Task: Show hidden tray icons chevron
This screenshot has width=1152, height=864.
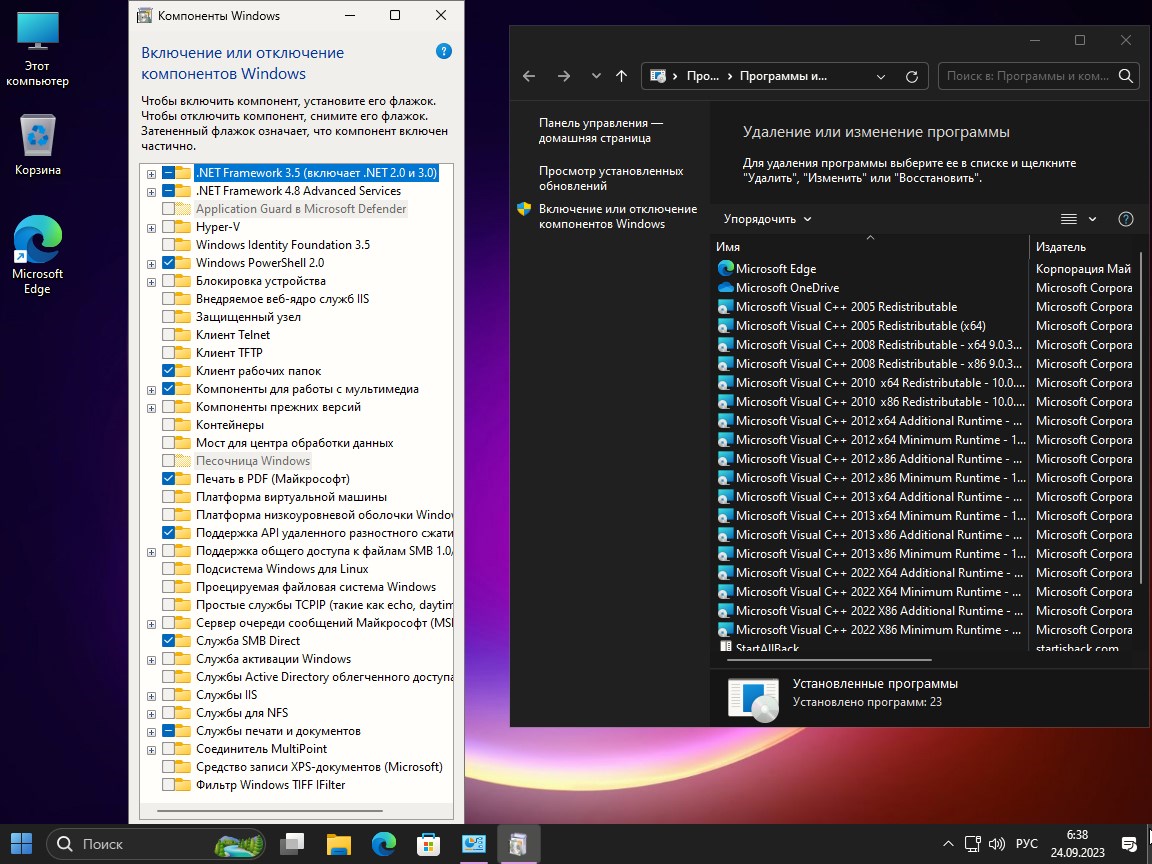Action: (x=948, y=843)
